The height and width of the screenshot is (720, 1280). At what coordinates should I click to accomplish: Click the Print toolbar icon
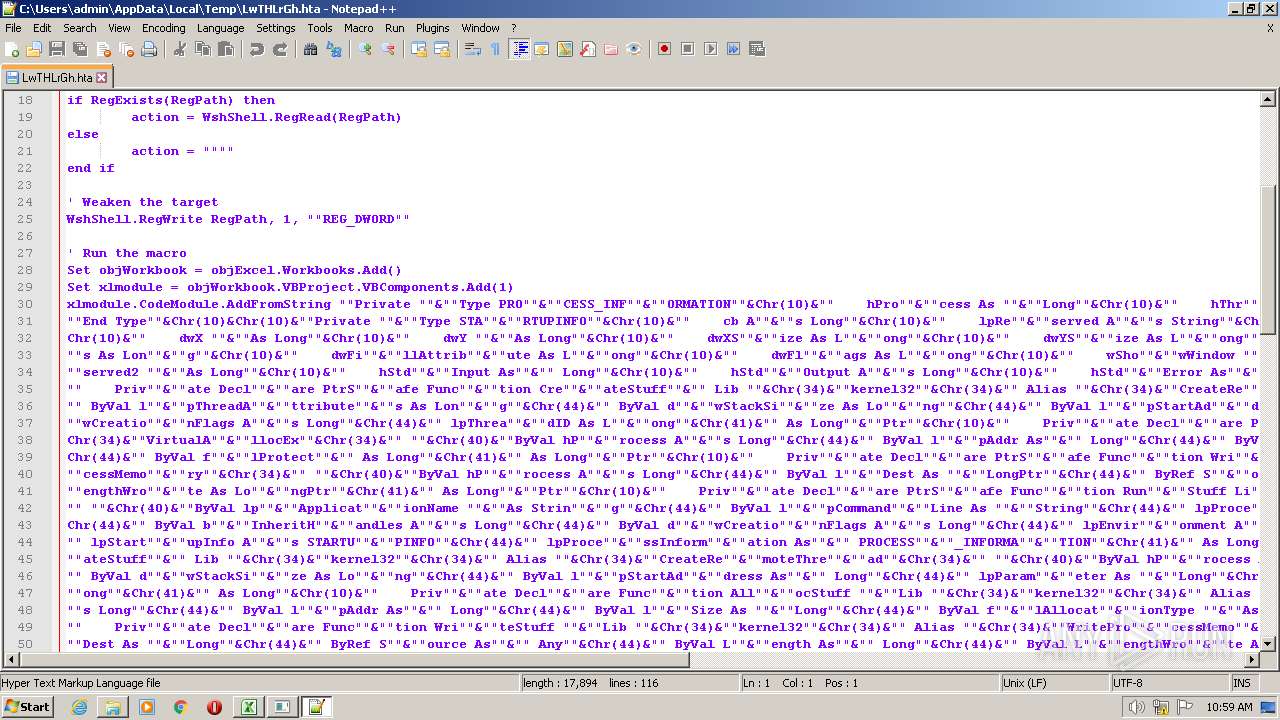149,49
